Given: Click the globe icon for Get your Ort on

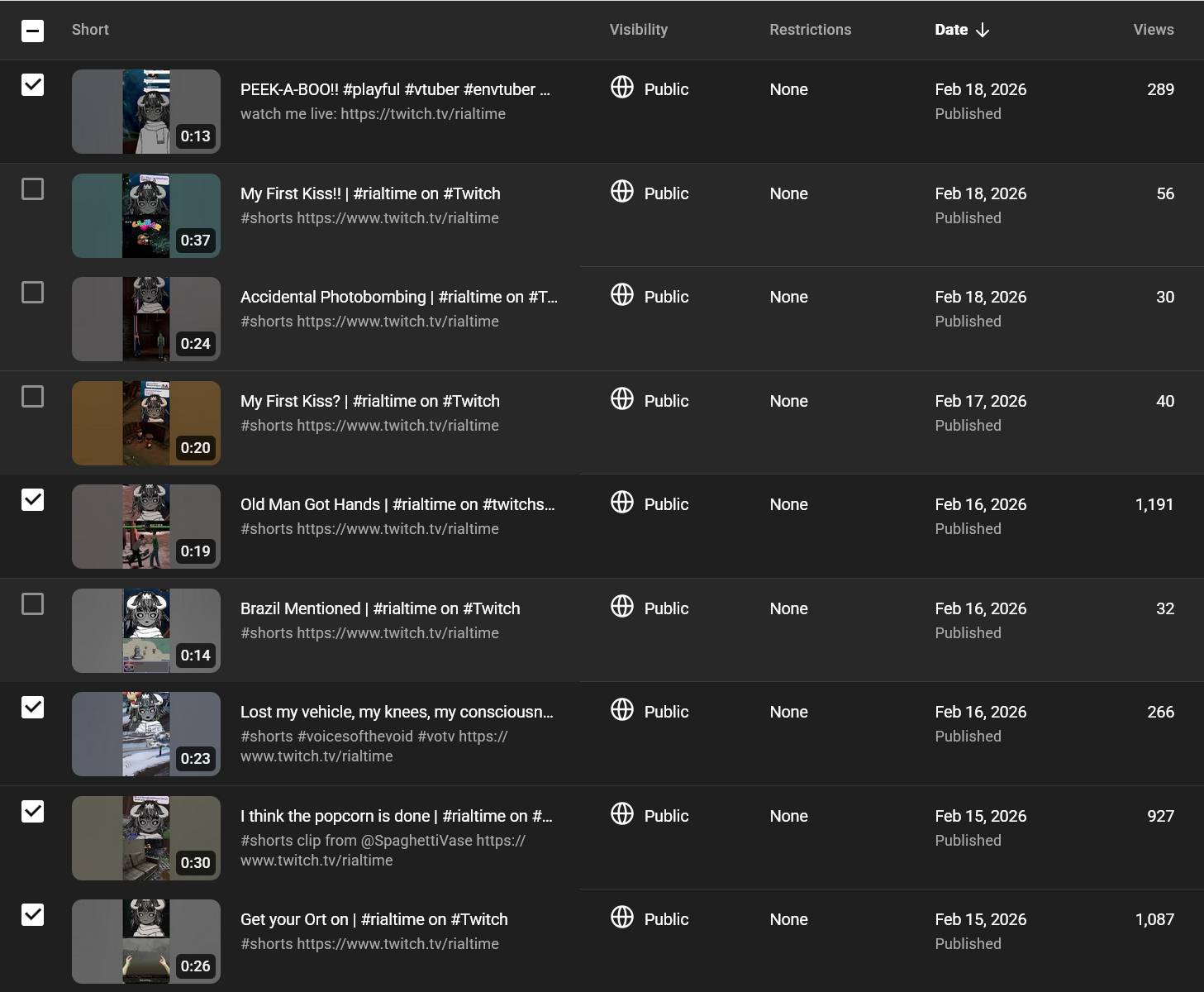Looking at the screenshot, I should click(621, 918).
